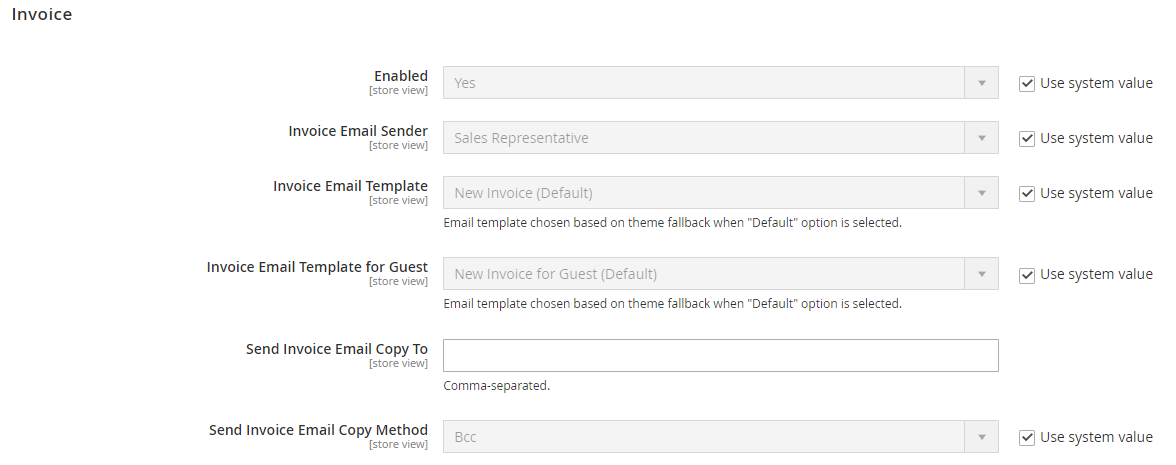Screen dimensions: 1176x465
Task: Click the Copy Method dropdown arrow icon
Action: pyautogui.click(x=981, y=436)
